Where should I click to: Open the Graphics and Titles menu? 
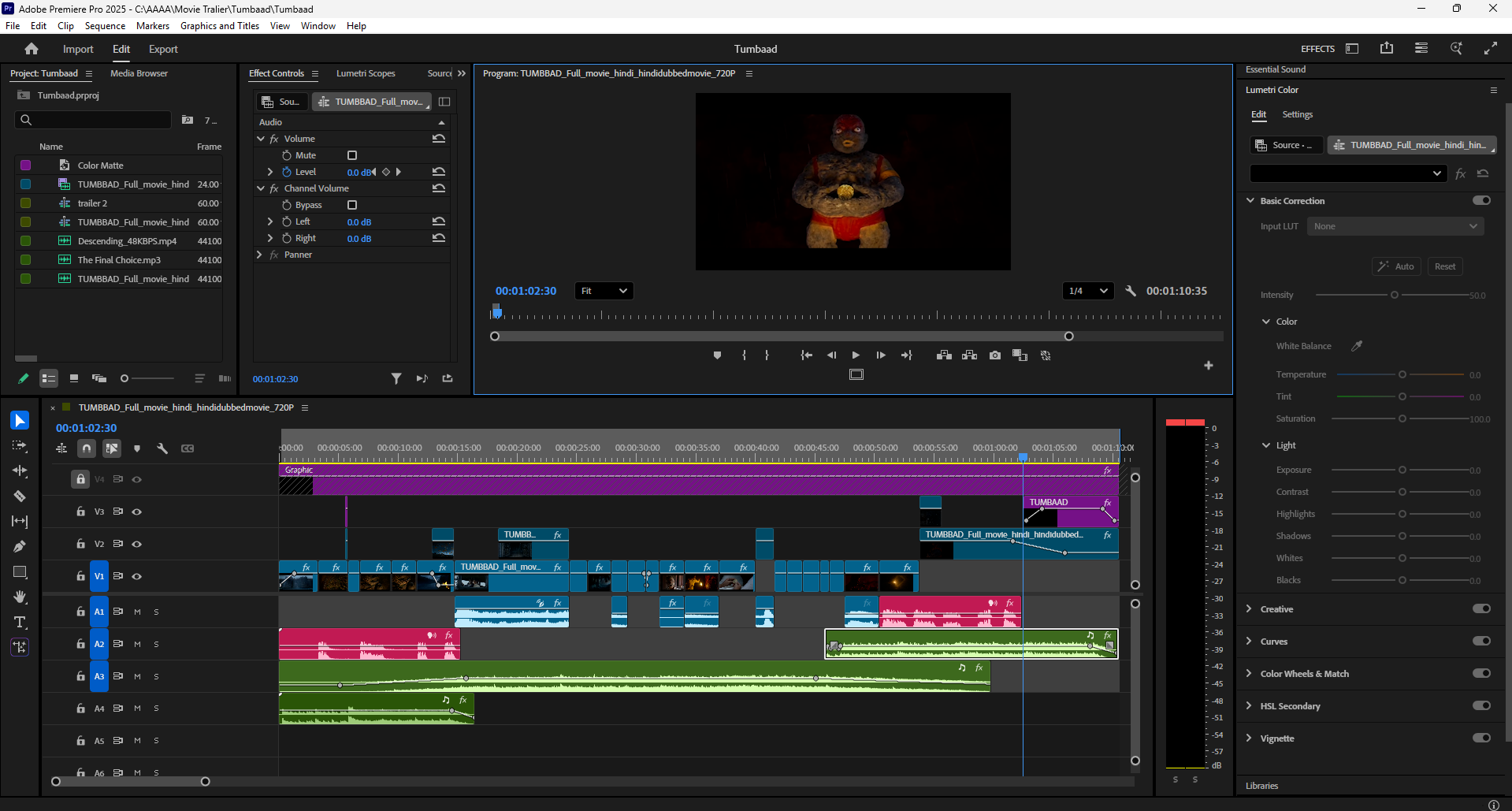pos(220,26)
